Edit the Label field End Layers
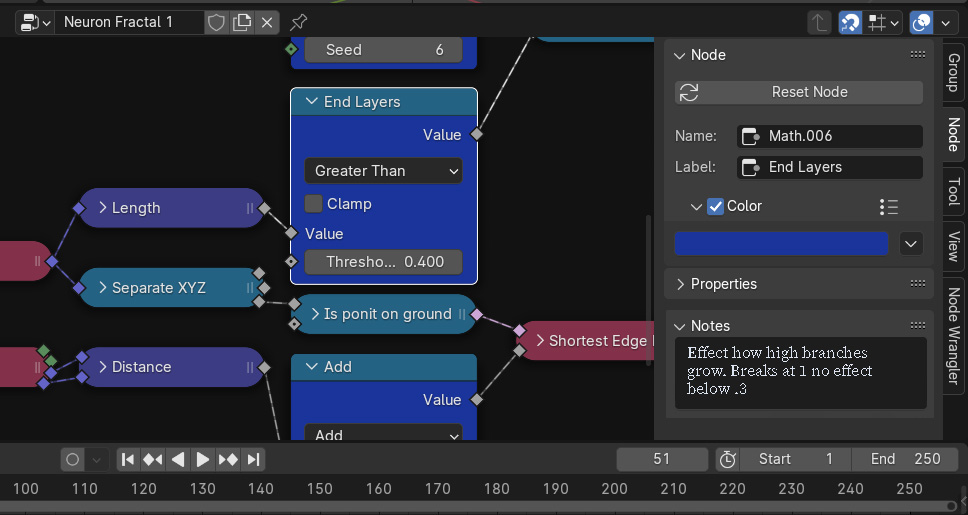This screenshot has width=968, height=515. click(830, 167)
